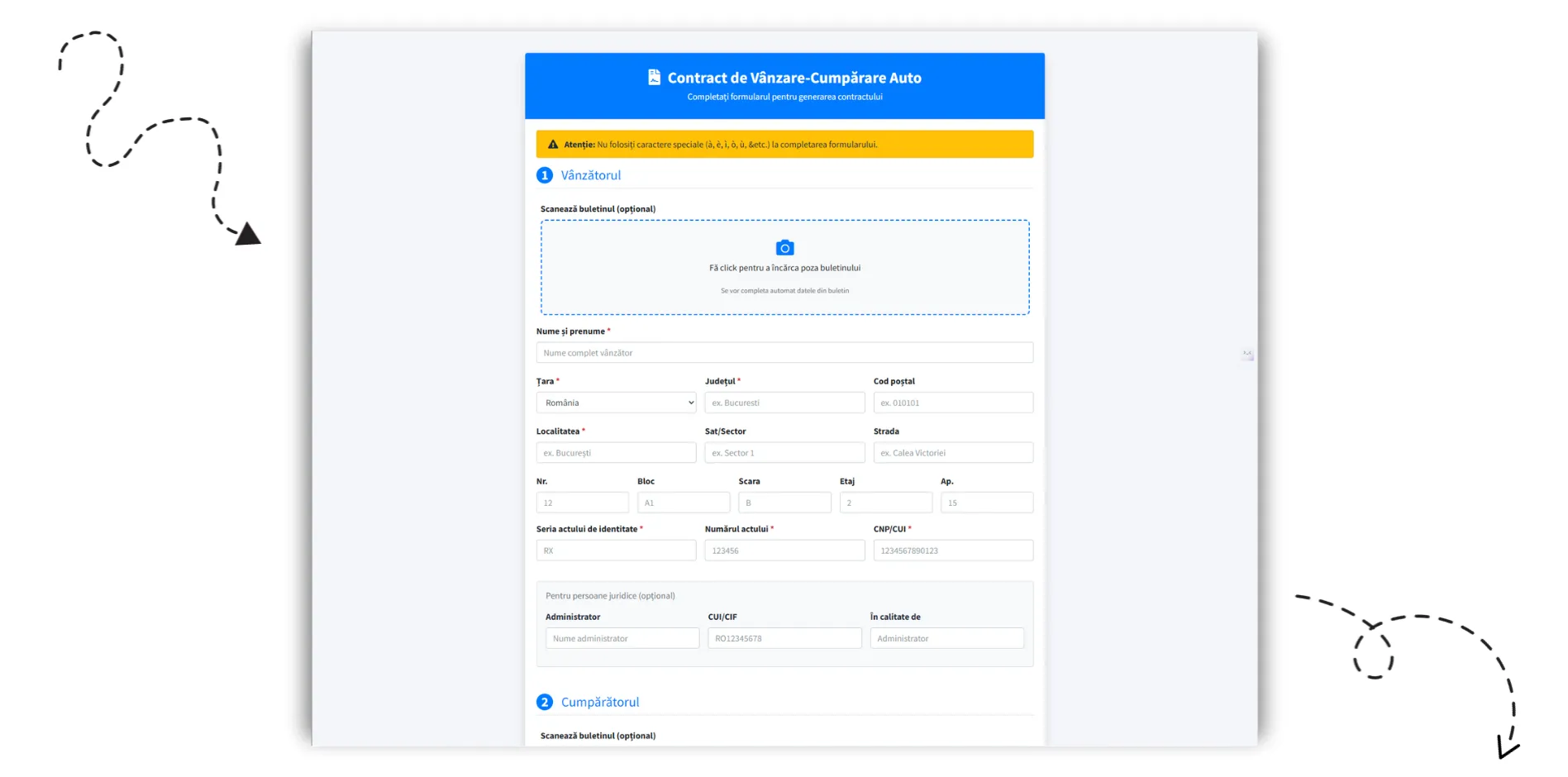
Task: Focus the CUI/CIF input field
Action: coord(784,638)
